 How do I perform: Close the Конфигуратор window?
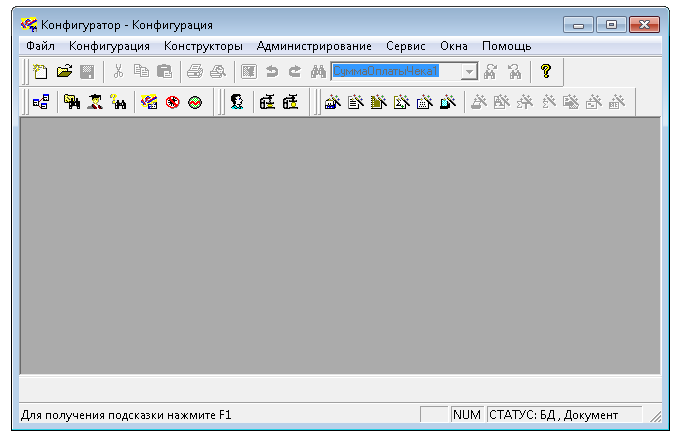[644, 25]
